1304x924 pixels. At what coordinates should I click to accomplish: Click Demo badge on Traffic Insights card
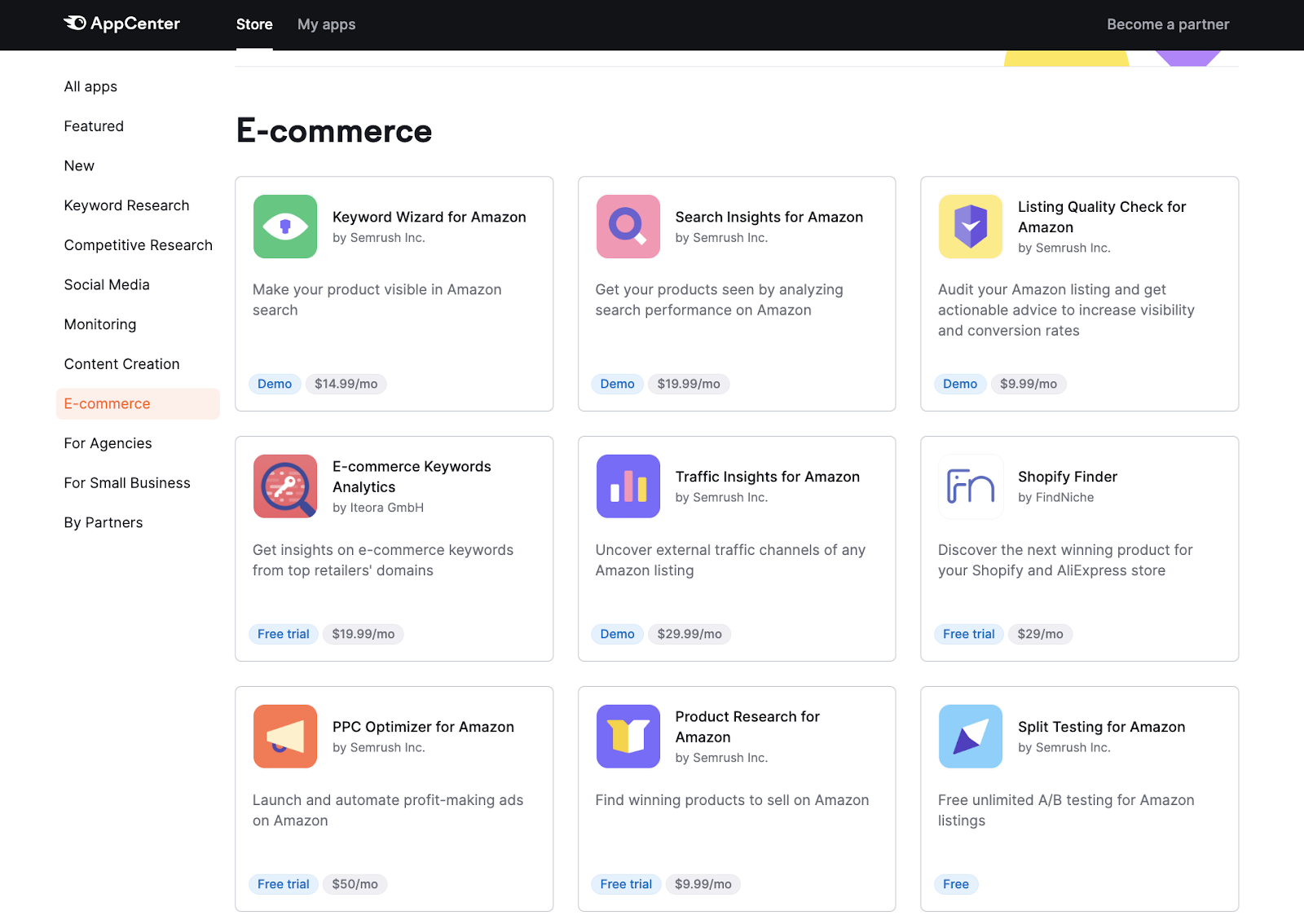tap(617, 634)
